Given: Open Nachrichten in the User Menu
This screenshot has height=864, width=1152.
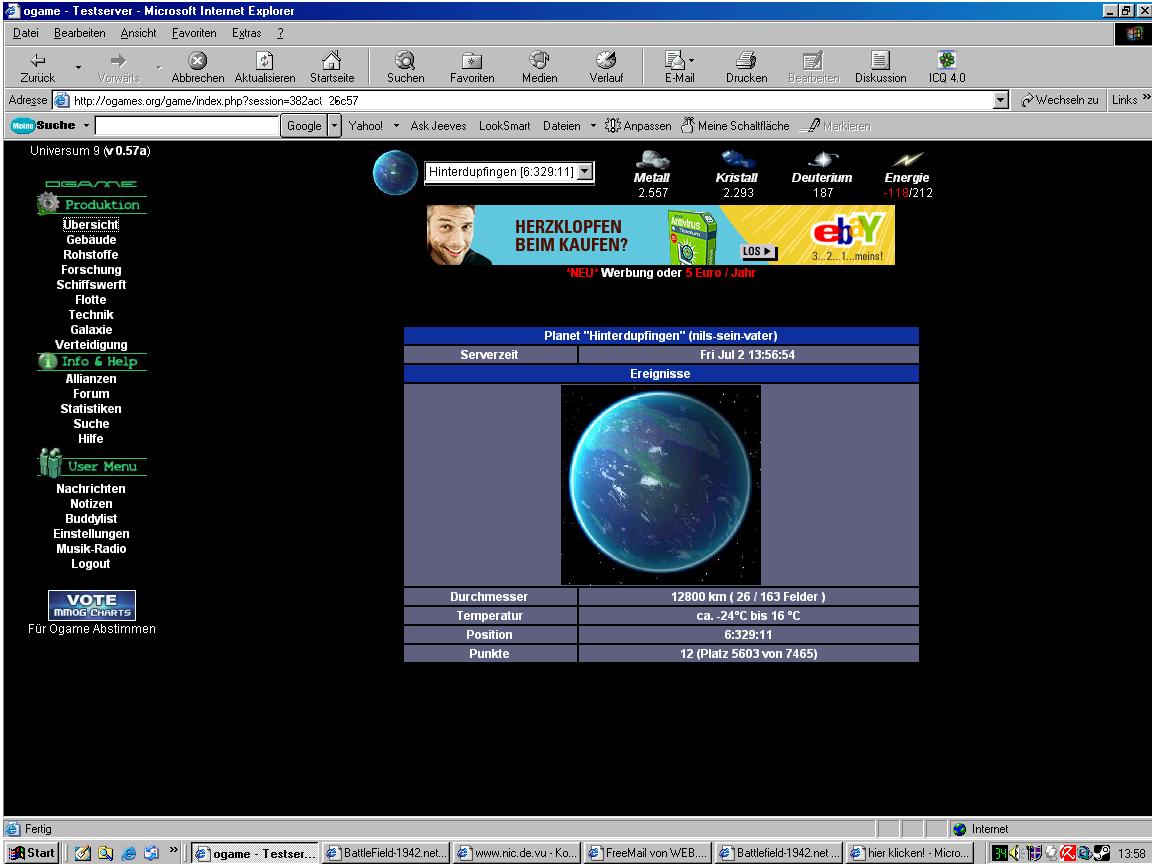Looking at the screenshot, I should coord(91,489).
